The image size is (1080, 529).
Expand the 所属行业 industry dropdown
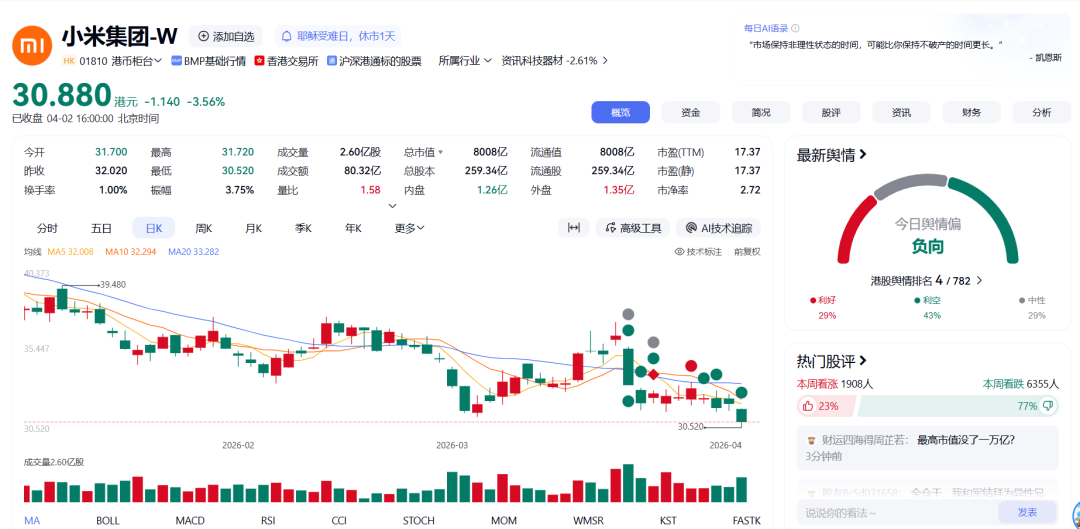click(465, 61)
